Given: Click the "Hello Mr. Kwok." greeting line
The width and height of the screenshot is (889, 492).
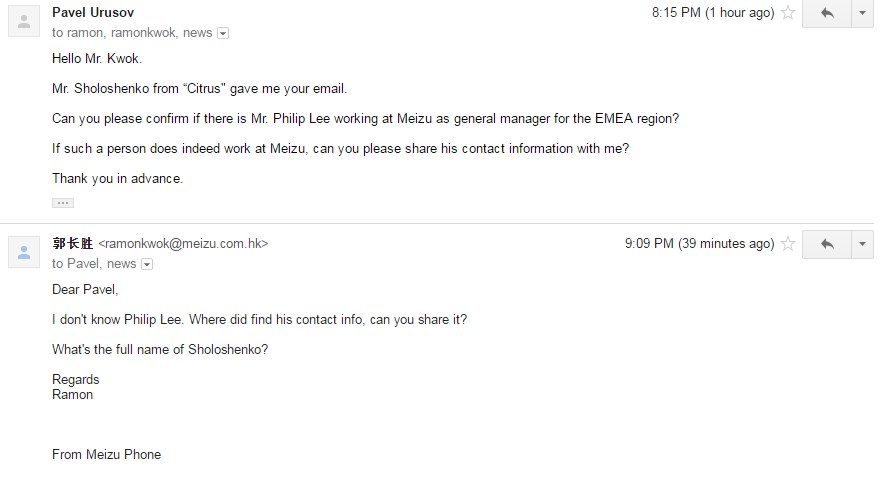Looking at the screenshot, I should tap(97, 58).
